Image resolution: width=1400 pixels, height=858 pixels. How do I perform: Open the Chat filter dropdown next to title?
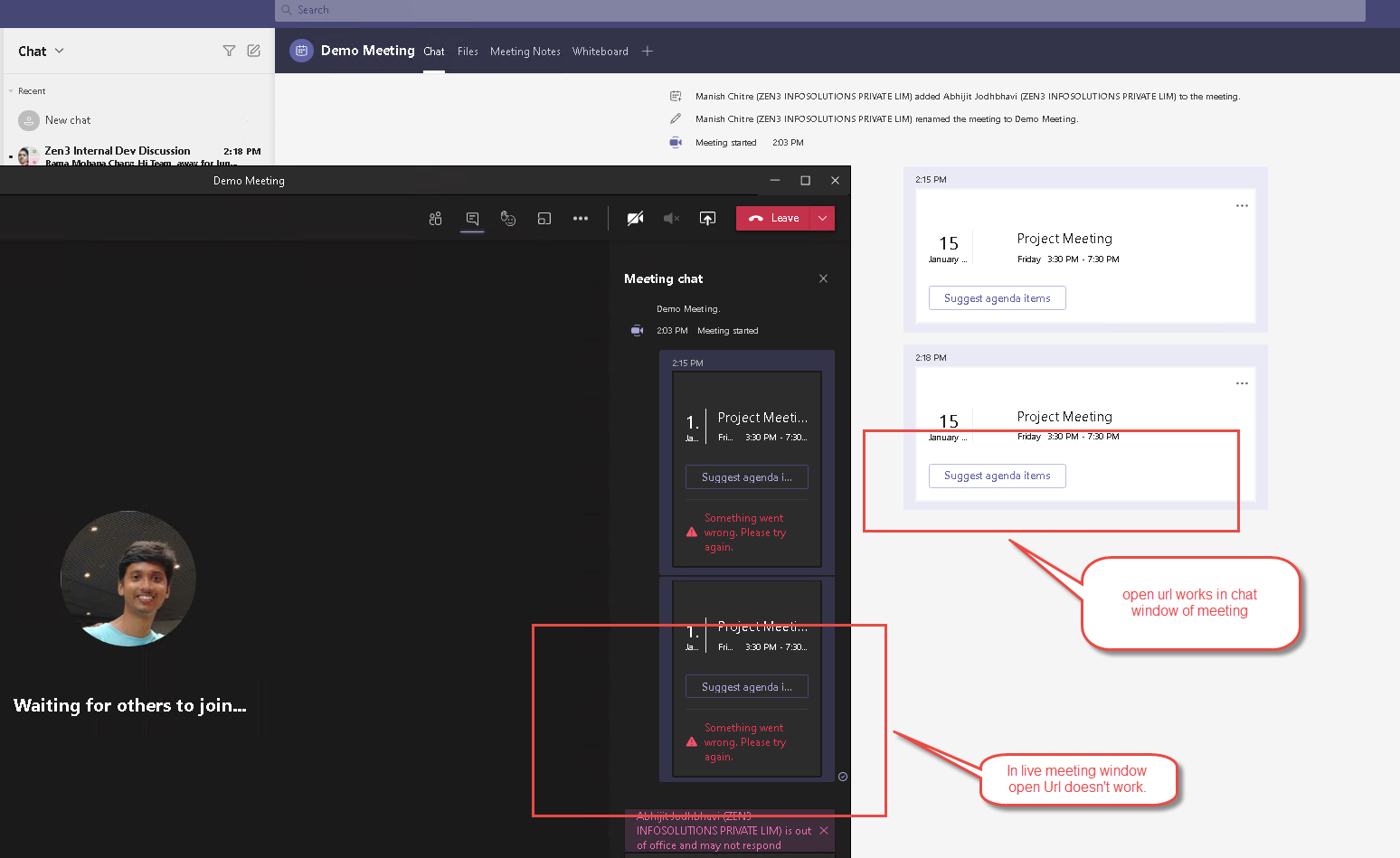pyautogui.click(x=57, y=51)
